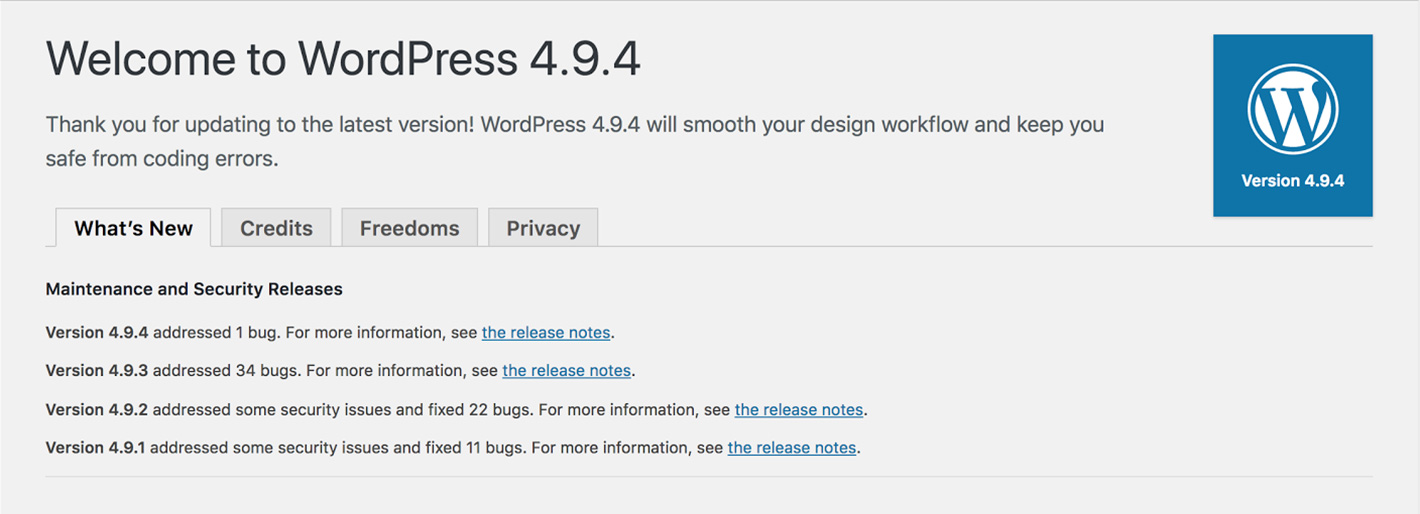
Task: Switch to the Credits tab
Action: coord(276,228)
